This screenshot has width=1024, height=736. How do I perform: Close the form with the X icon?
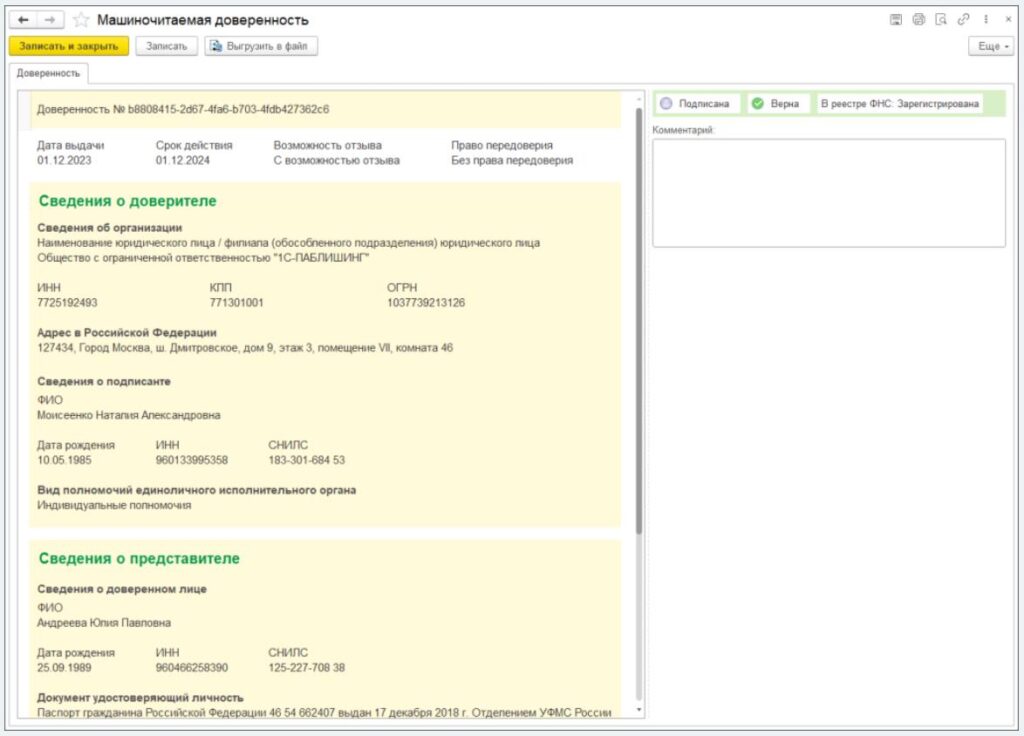pyautogui.click(x=1008, y=20)
